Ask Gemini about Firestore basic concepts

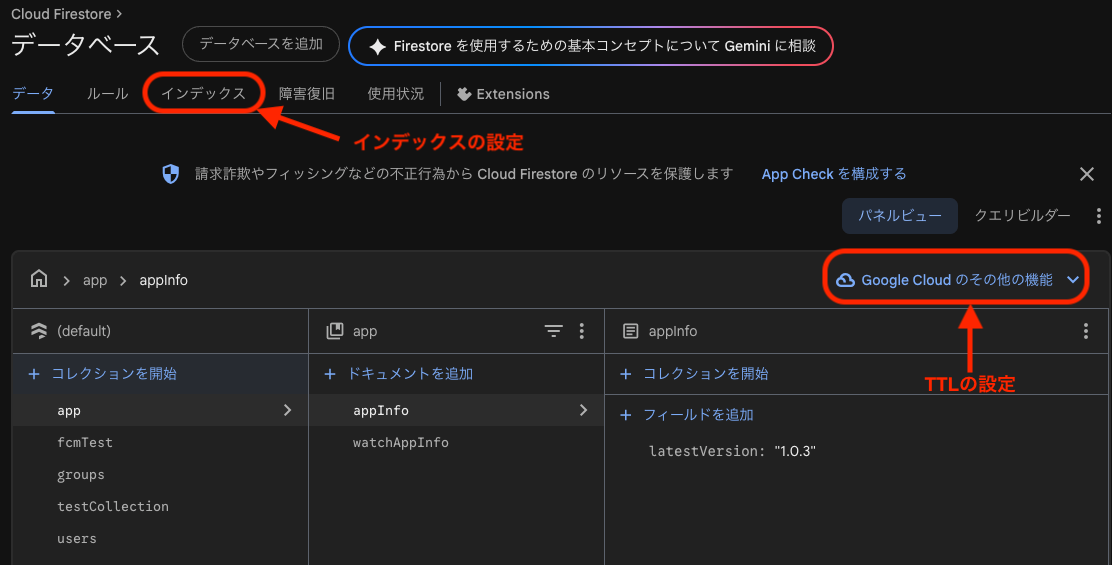click(x=591, y=46)
